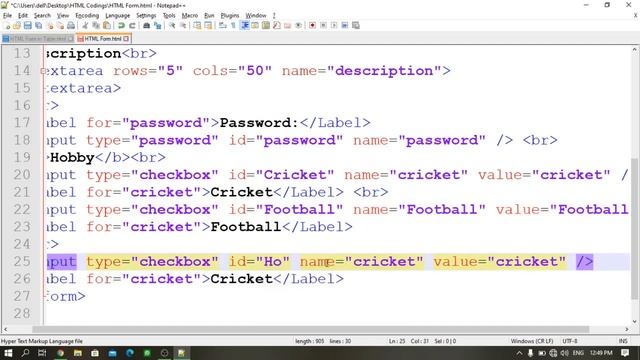640x360 pixels.
Task: Open Find dialog via binoculars icon
Action: [146, 25]
